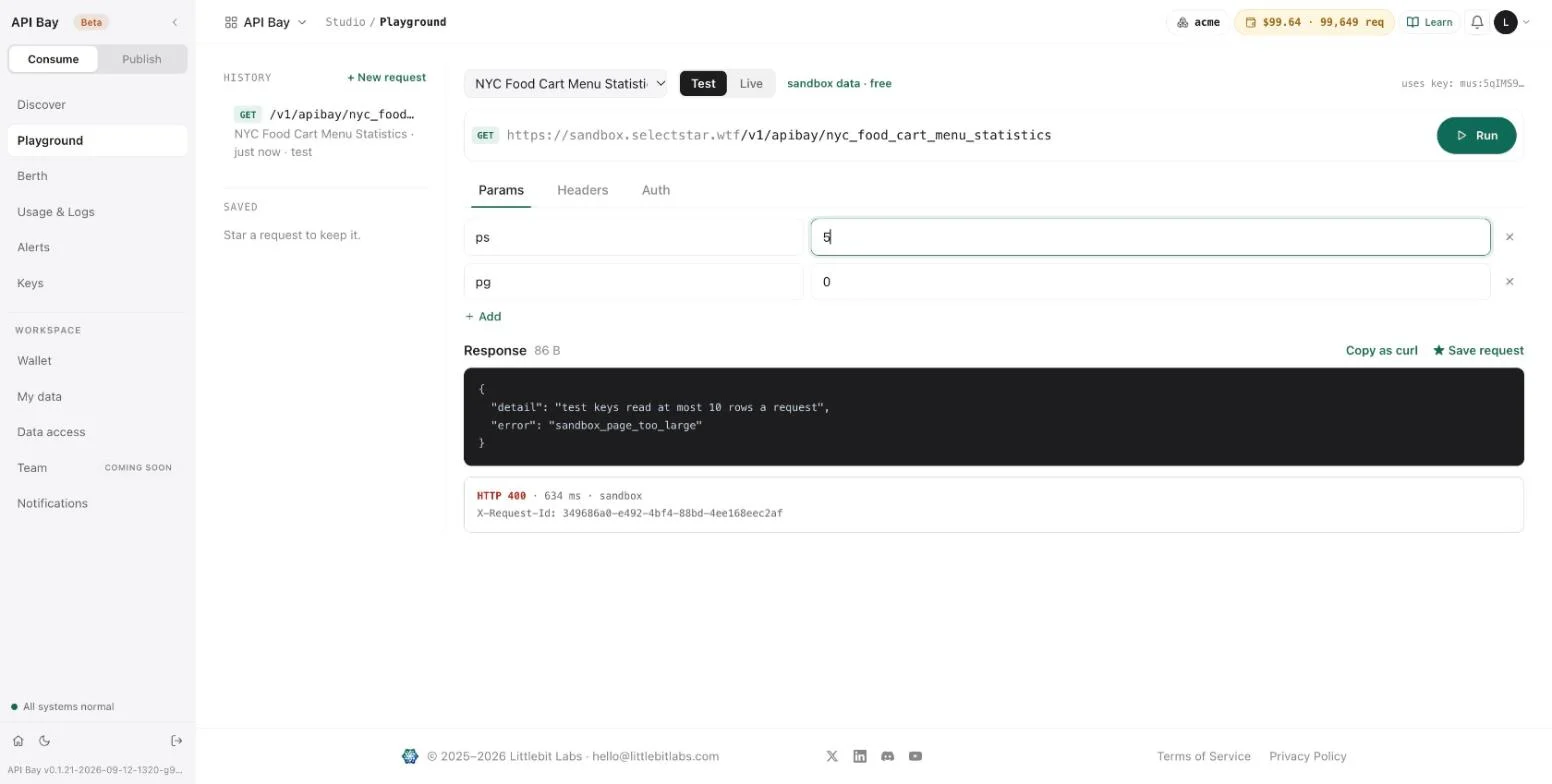The image size is (1552, 784).
Task: Switch to Consume mode
Action: [x=53, y=59]
